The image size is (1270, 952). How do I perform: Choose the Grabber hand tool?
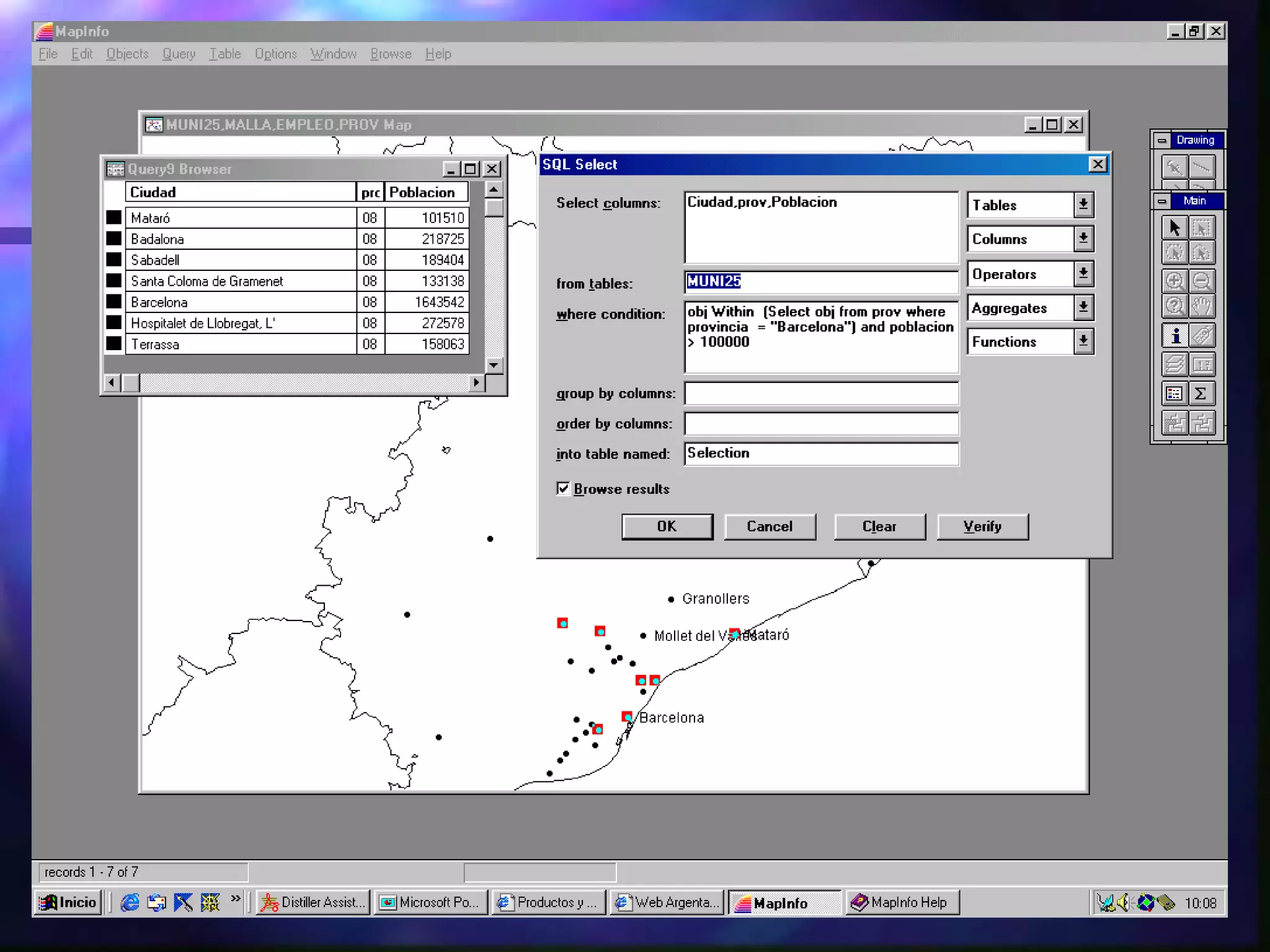(x=1202, y=306)
